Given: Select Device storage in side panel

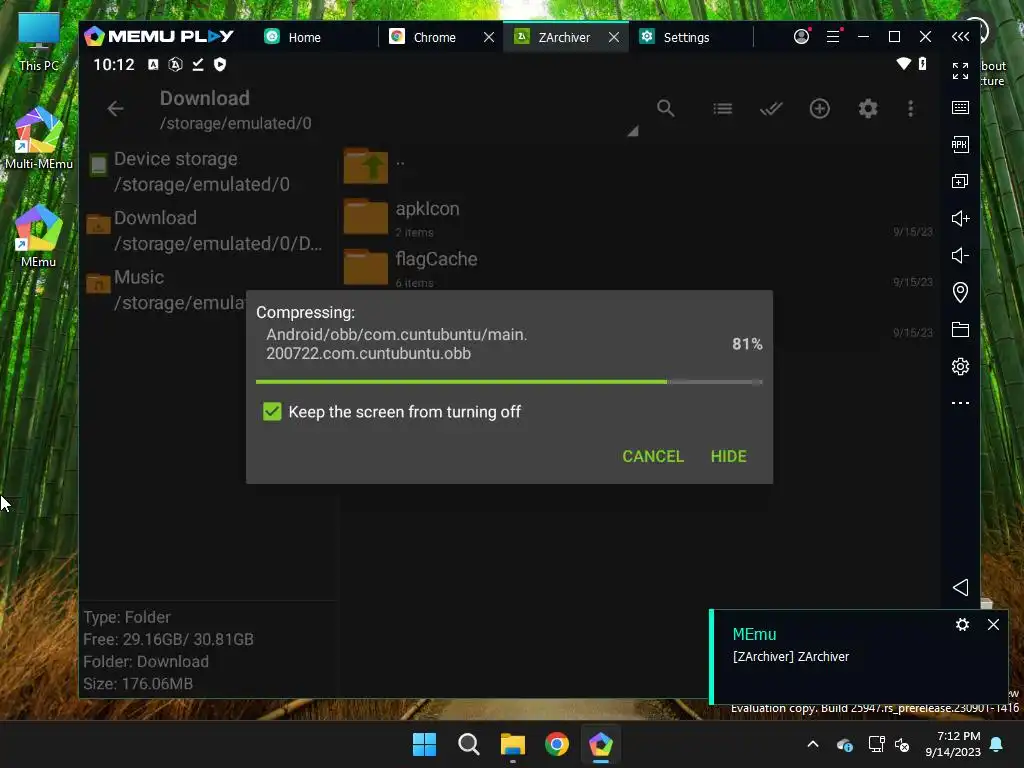Looking at the screenshot, I should click(x=208, y=171).
